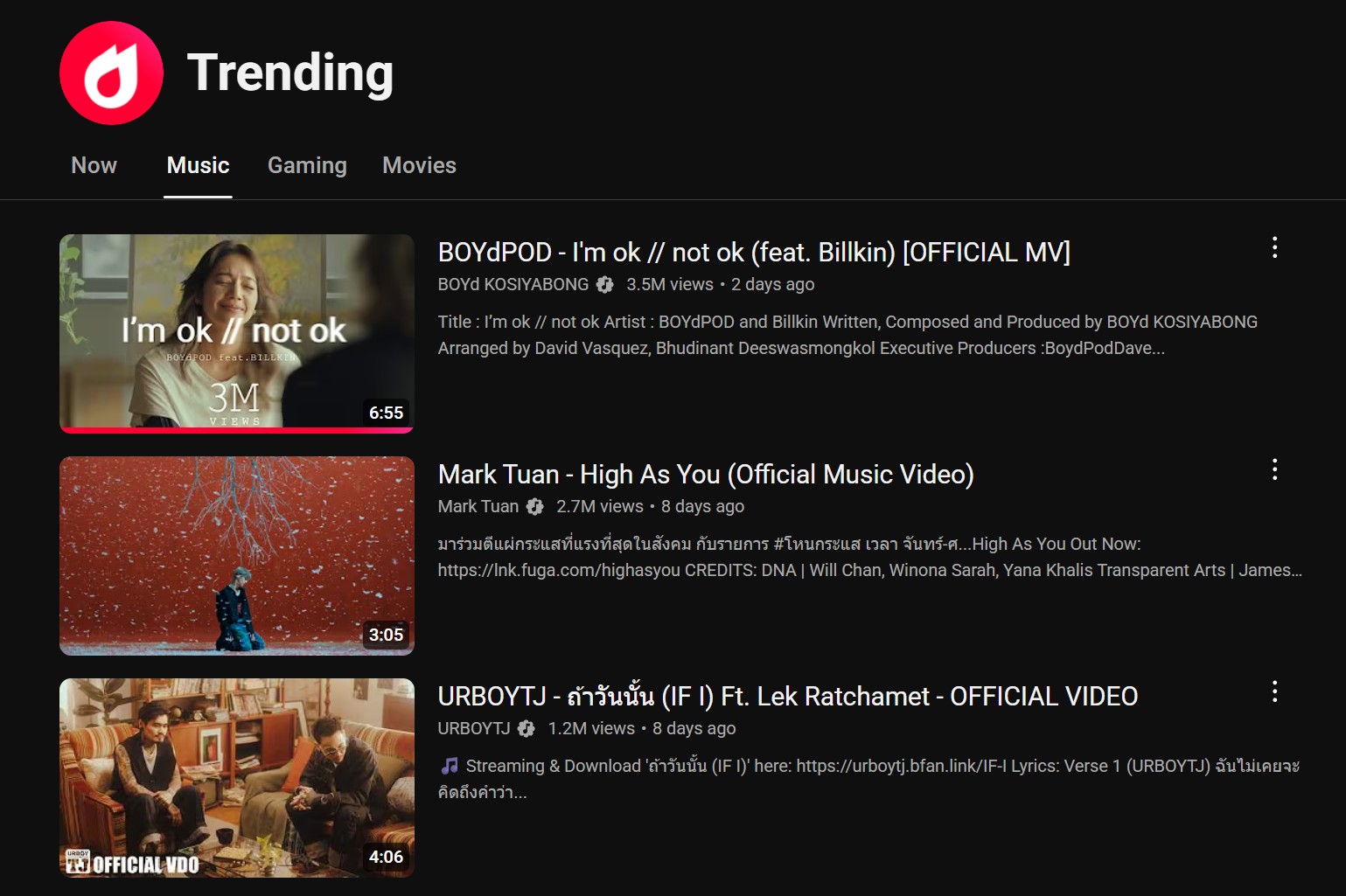Click the music note icon in URBOYTJ description
Viewport: 1346px width, 896px height.
(450, 766)
